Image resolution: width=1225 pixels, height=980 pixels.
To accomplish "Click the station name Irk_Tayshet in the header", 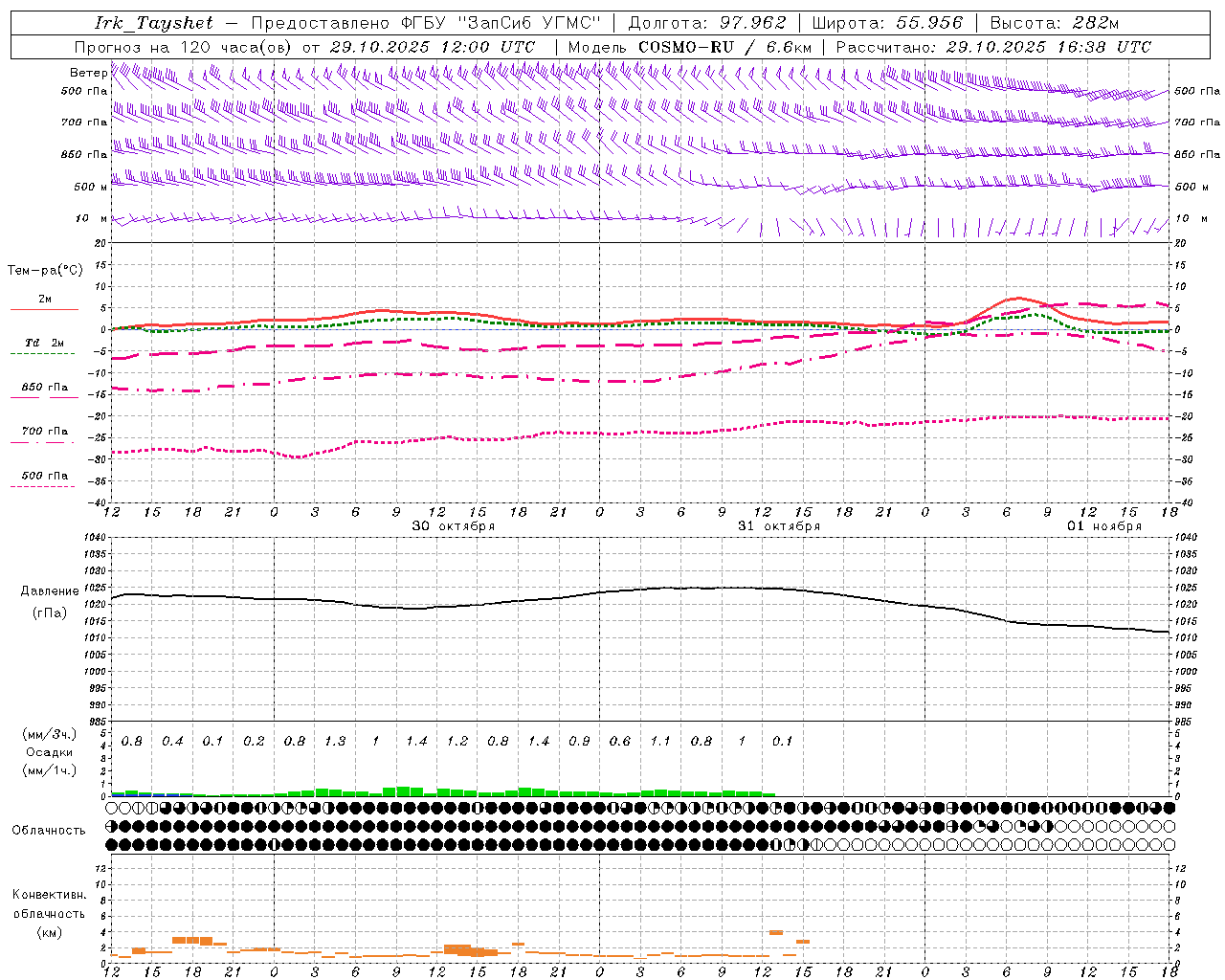I will point(154,23).
